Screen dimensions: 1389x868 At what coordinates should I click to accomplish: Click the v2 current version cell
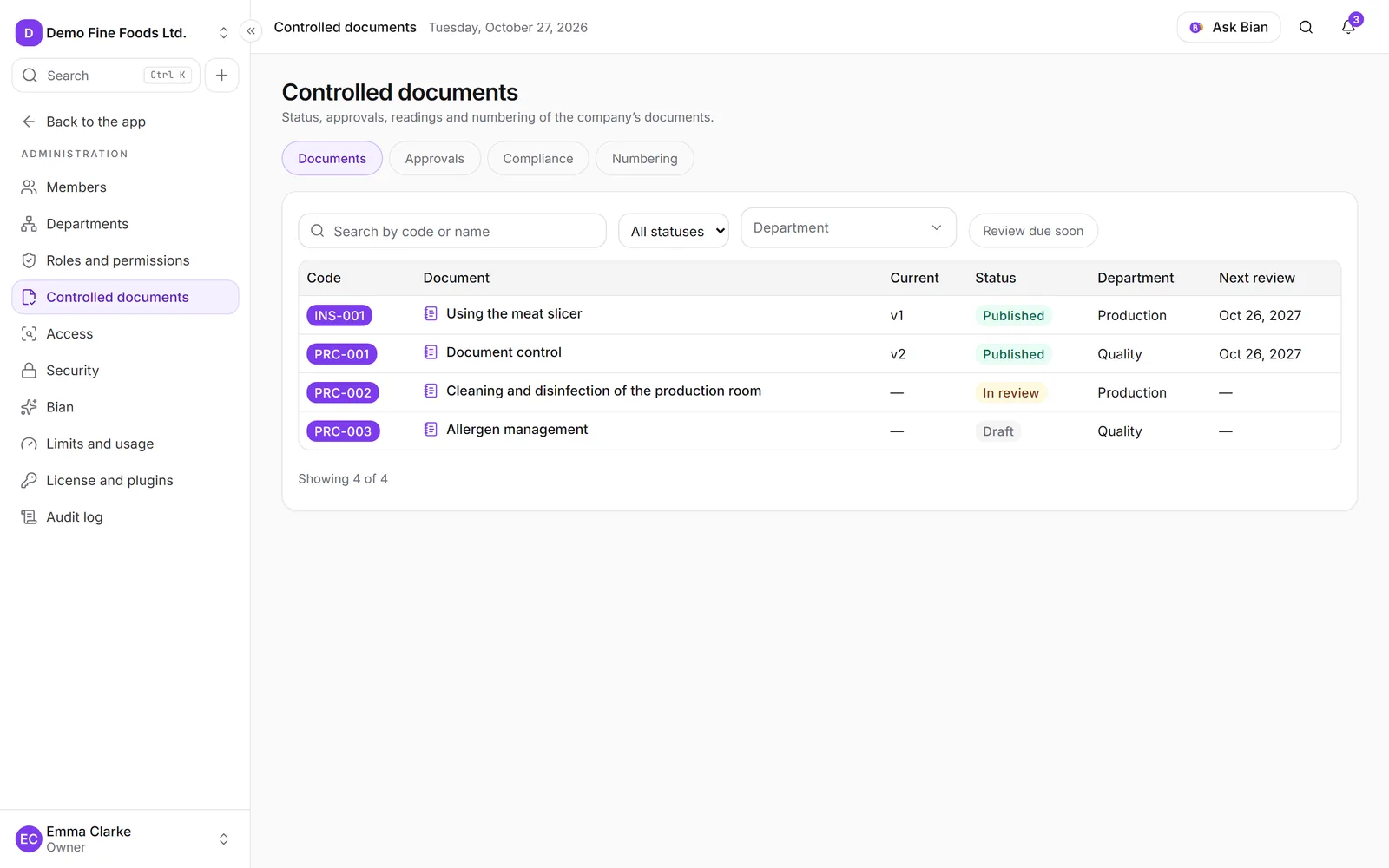tap(898, 354)
